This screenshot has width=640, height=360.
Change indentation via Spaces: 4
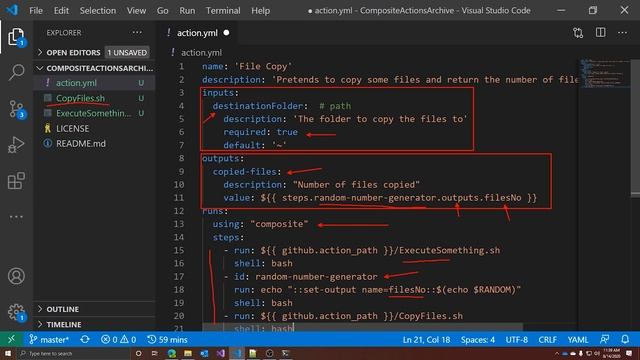tap(478, 339)
